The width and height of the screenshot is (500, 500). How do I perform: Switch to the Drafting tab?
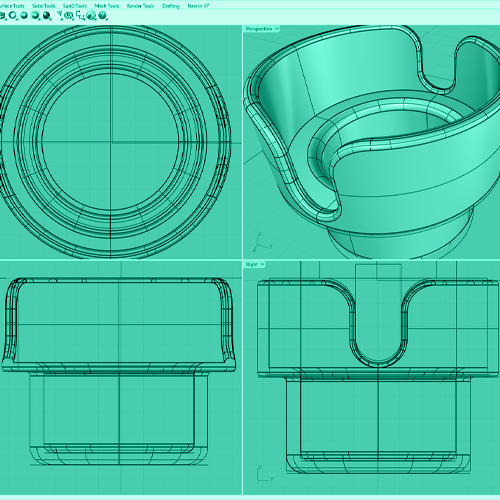tap(171, 6)
